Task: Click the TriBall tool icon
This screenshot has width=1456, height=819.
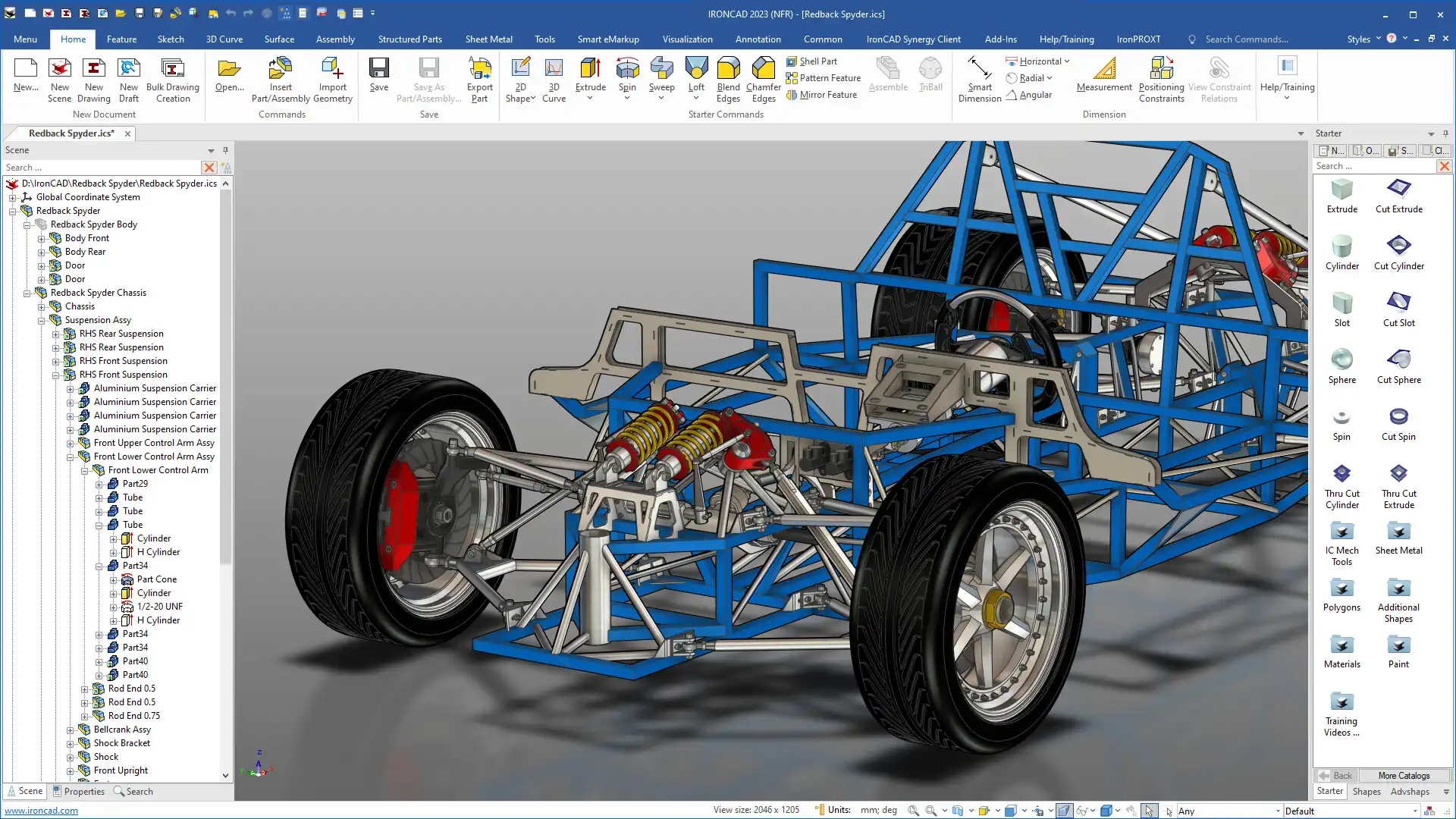Action: click(930, 70)
